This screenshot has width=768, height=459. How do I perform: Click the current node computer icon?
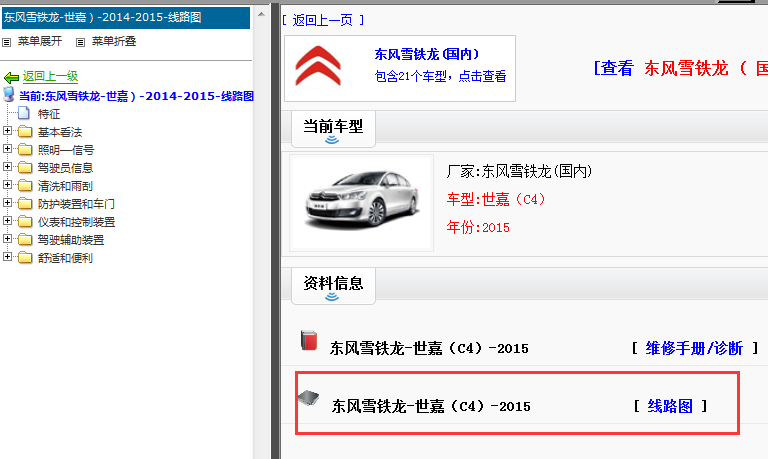[x=9, y=94]
